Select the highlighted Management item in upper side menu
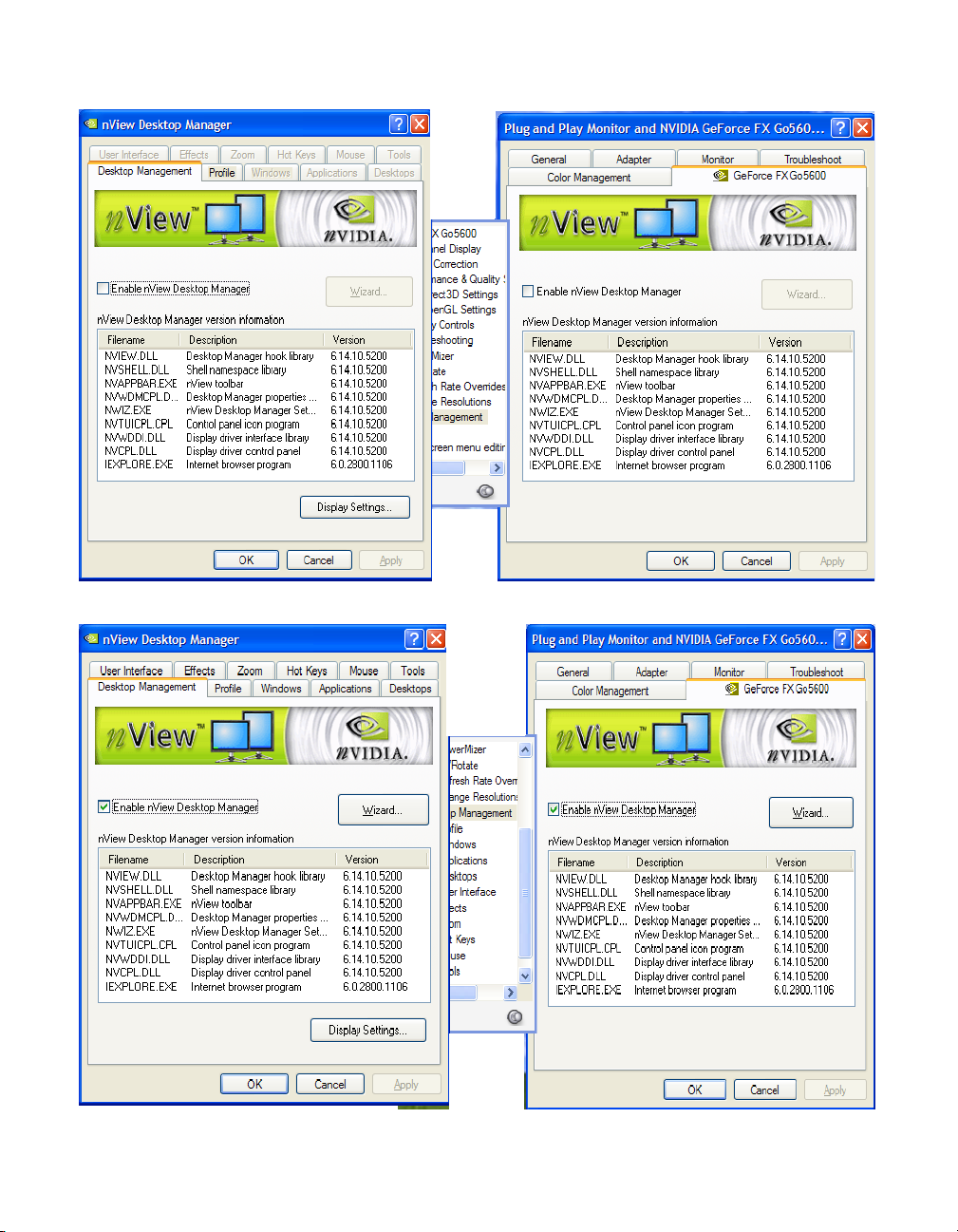This screenshot has height=1232, width=958. point(458,417)
